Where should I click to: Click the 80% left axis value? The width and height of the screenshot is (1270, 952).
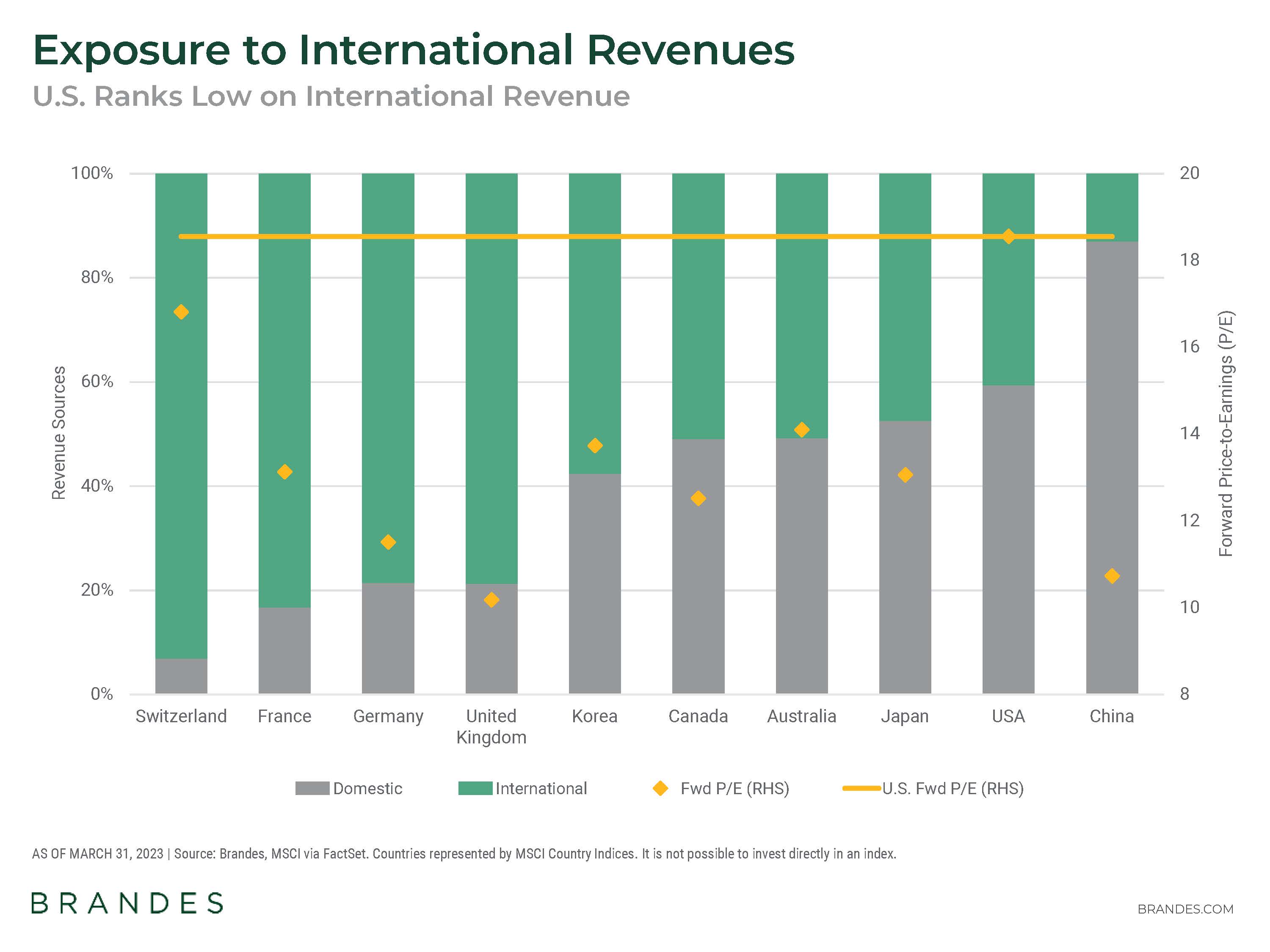[97, 277]
